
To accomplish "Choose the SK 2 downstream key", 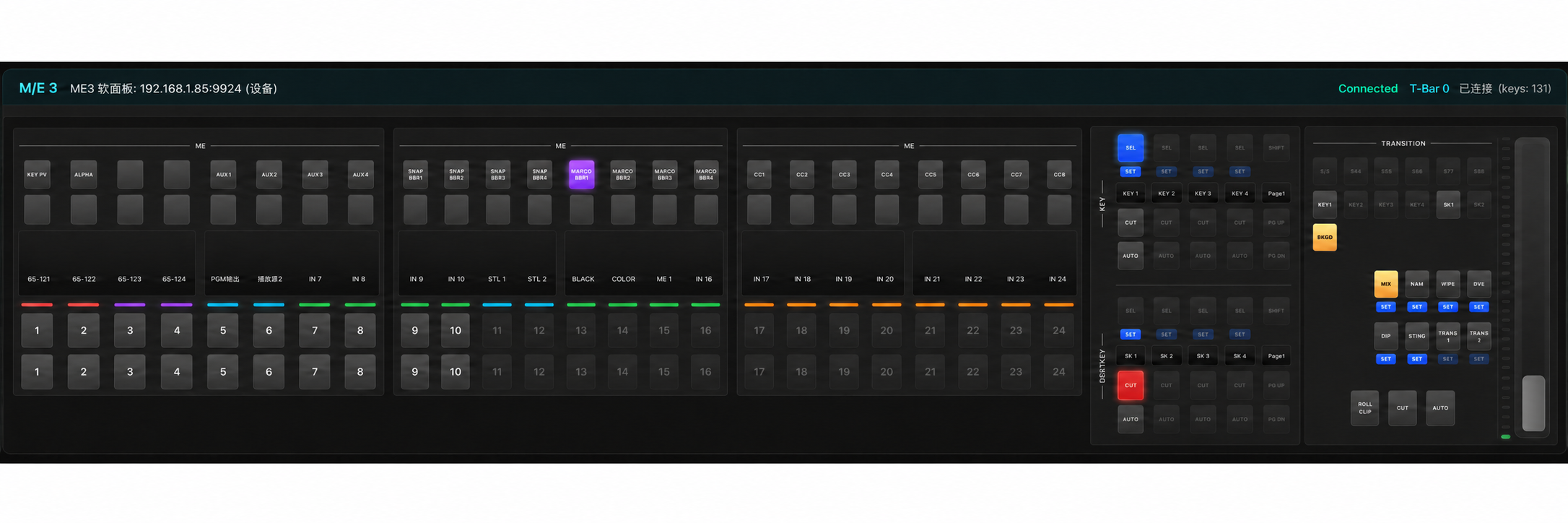I will (1167, 356).
